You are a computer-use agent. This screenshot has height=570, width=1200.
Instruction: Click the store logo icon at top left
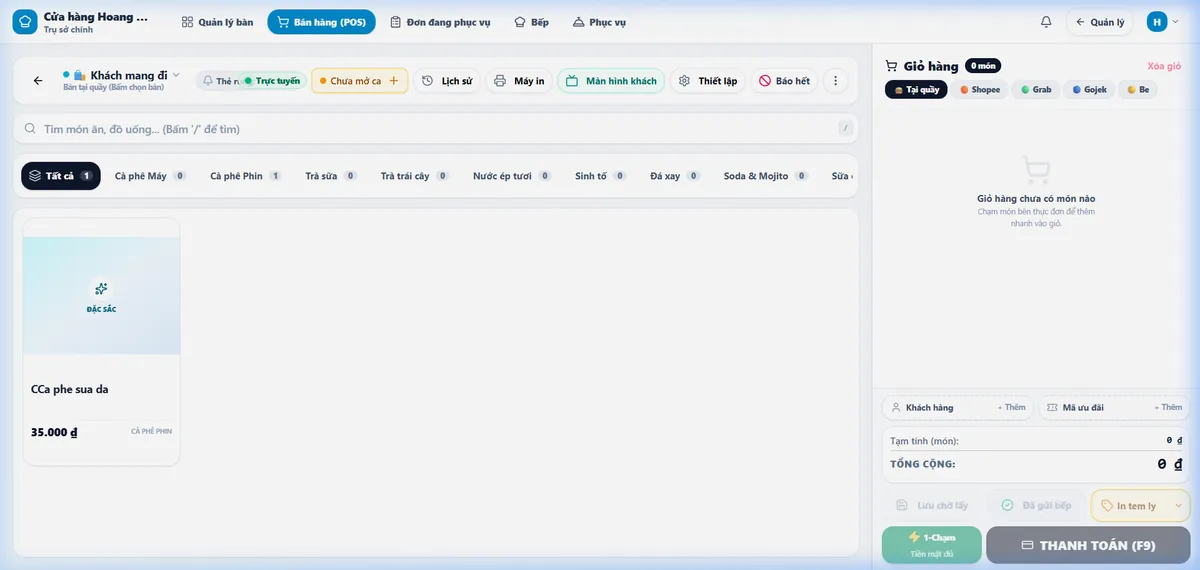pos(25,22)
